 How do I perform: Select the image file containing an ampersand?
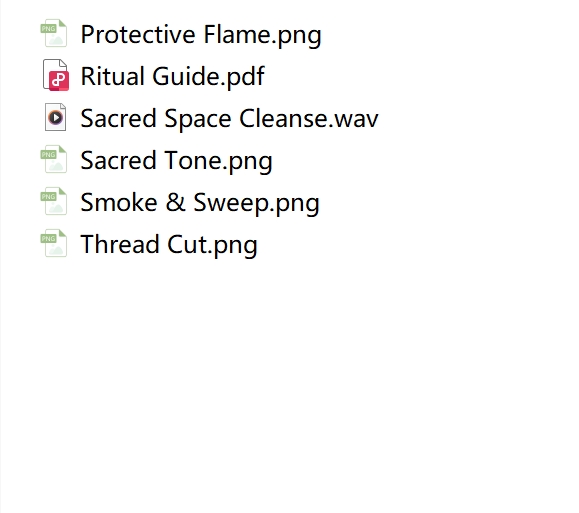coord(200,203)
